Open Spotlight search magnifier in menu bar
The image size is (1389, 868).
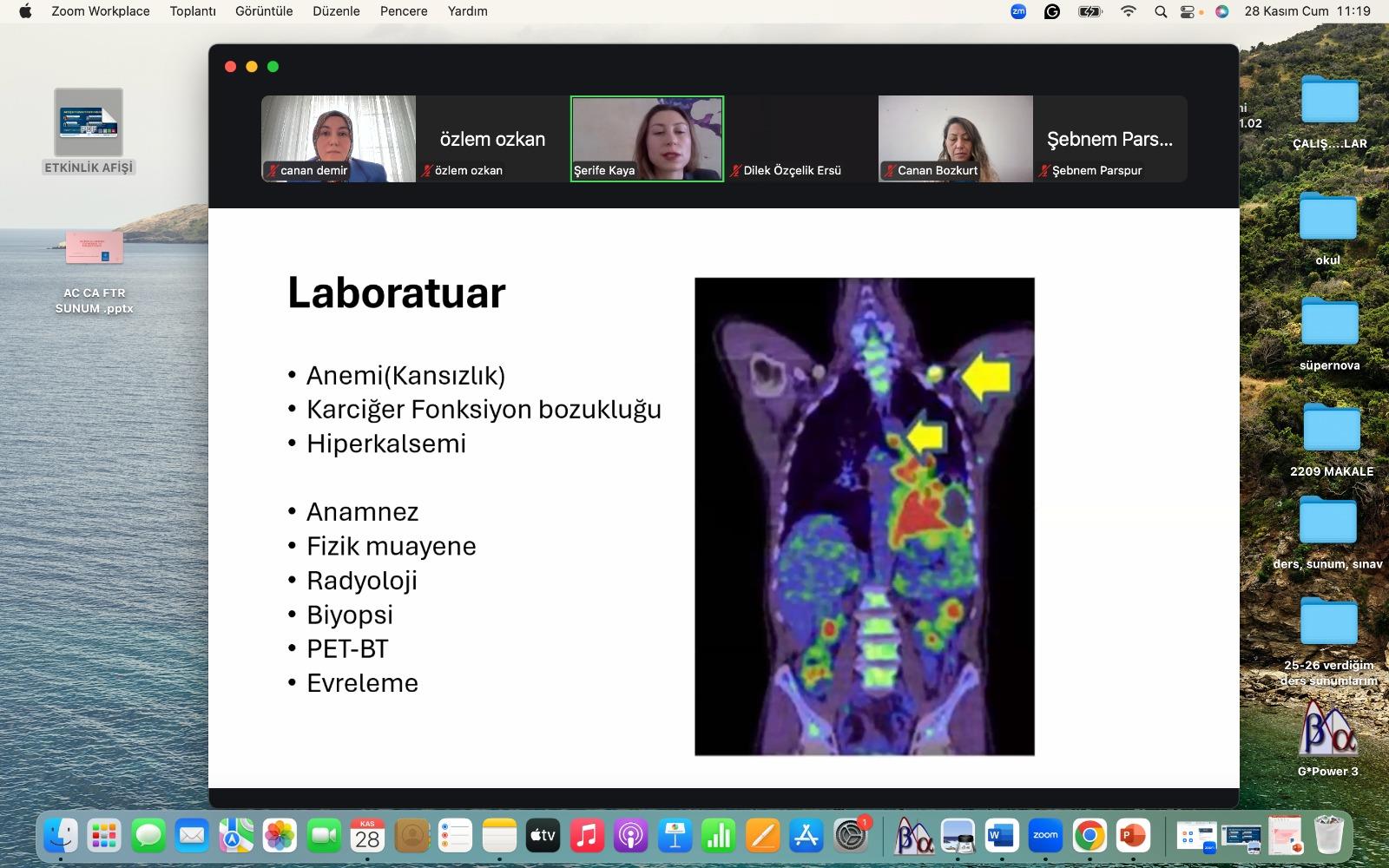coord(1161,11)
